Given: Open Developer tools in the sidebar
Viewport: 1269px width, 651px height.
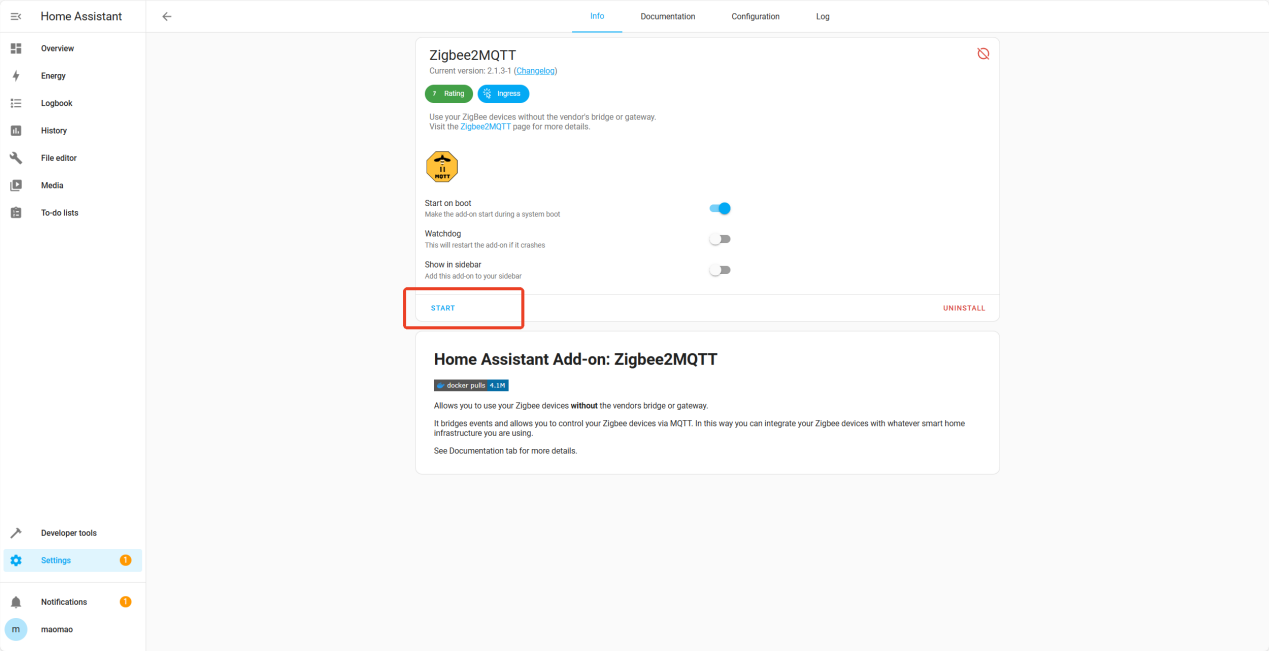Looking at the screenshot, I should click(73, 533).
